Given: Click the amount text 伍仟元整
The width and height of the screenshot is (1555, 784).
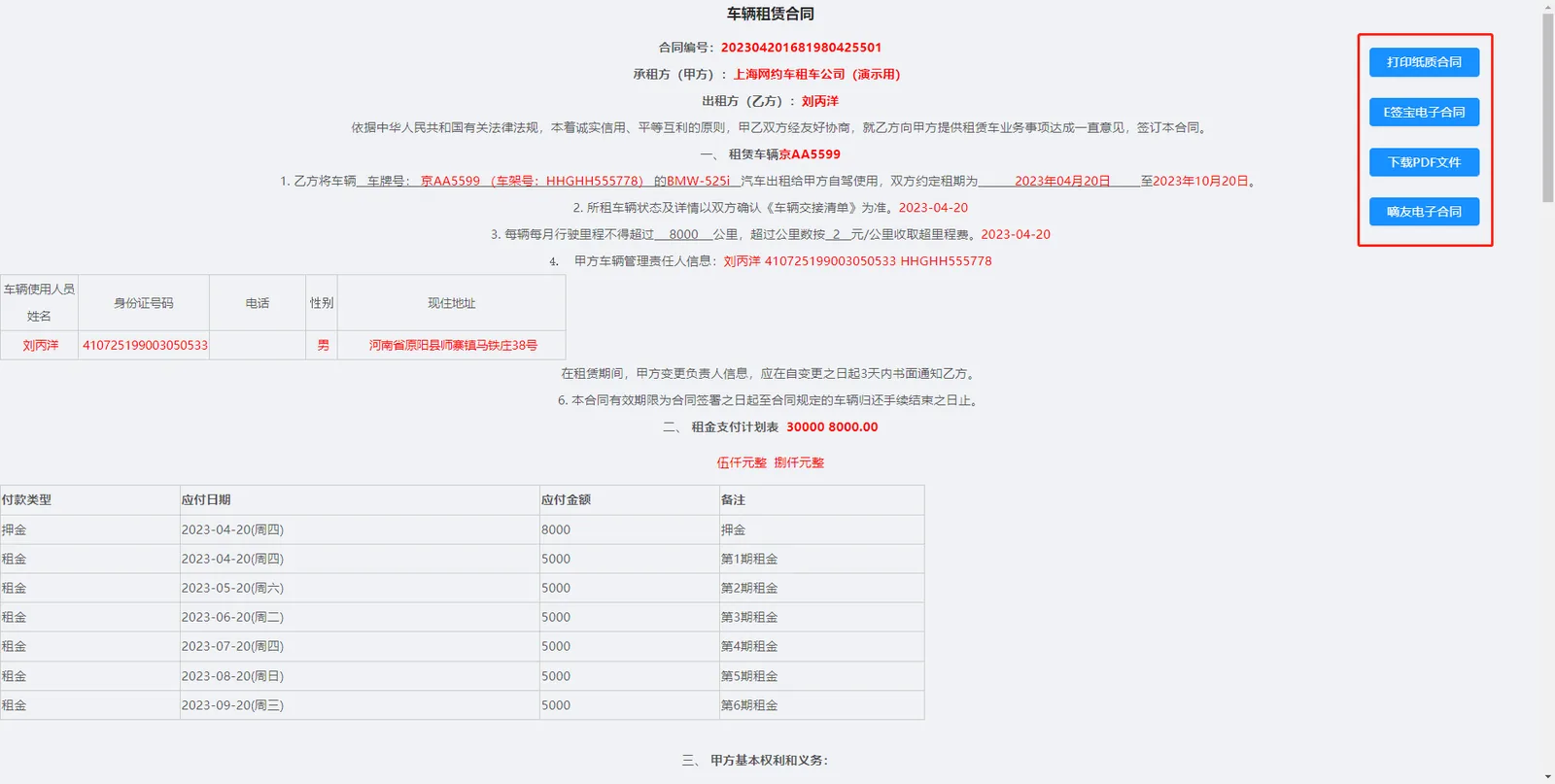Looking at the screenshot, I should (742, 463).
